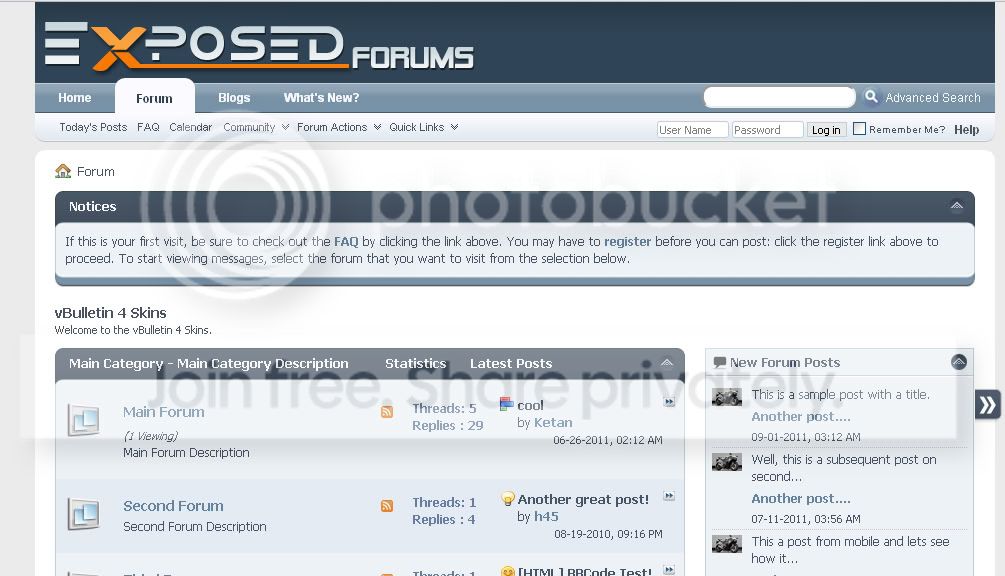Click the post icon next to cool
This screenshot has width=1005, height=576.
(x=506, y=404)
